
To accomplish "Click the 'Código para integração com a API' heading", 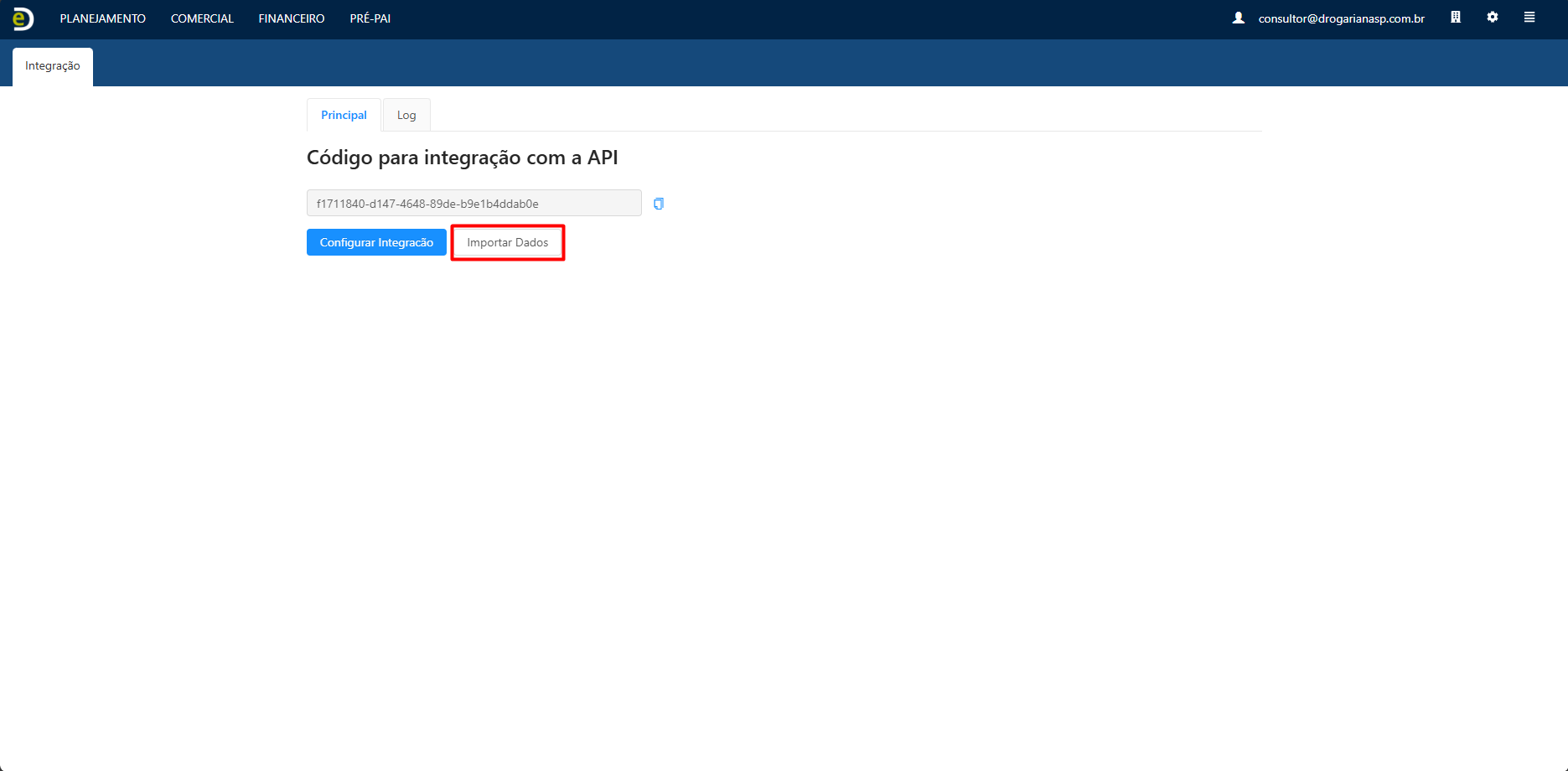I will 462,158.
